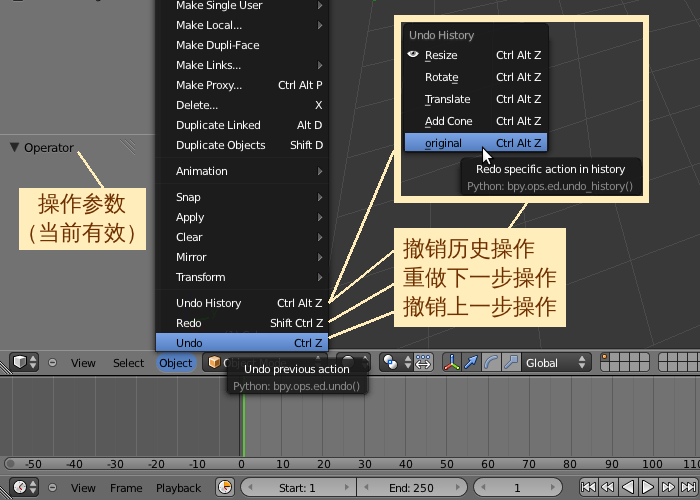Open Undo History menu entry
This screenshot has width=700, height=500.
[x=242, y=303]
